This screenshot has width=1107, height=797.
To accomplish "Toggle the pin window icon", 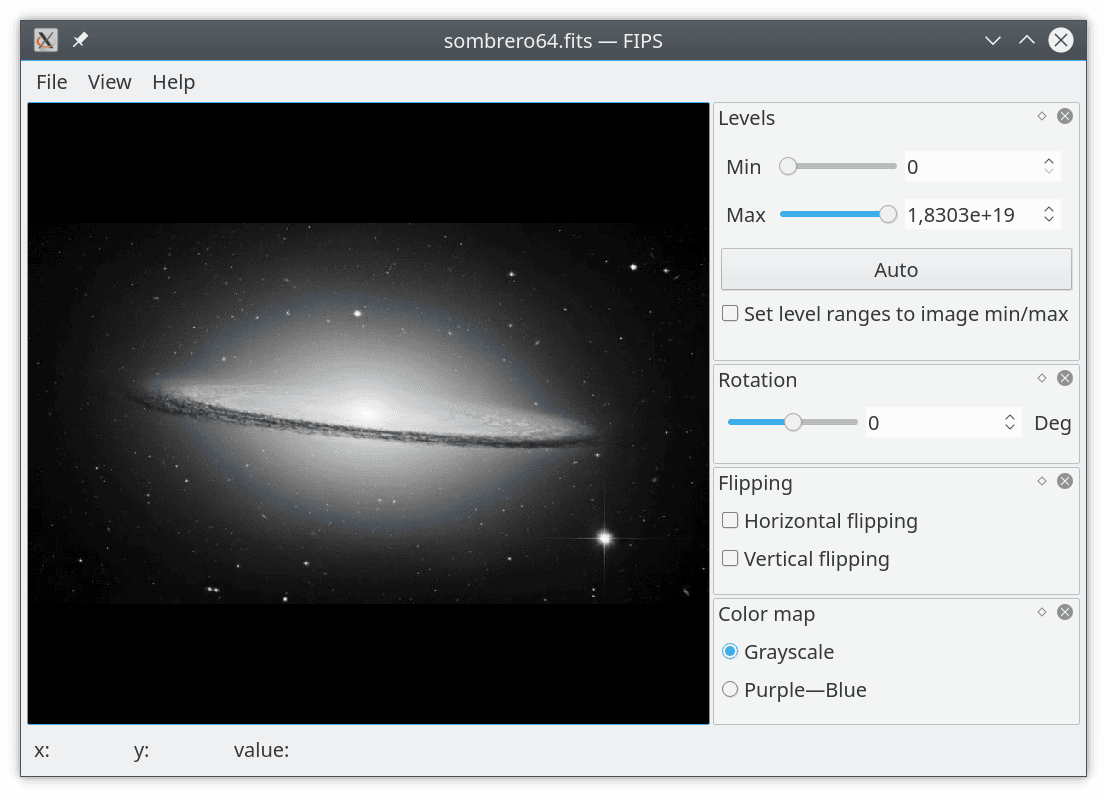I will (x=80, y=40).
